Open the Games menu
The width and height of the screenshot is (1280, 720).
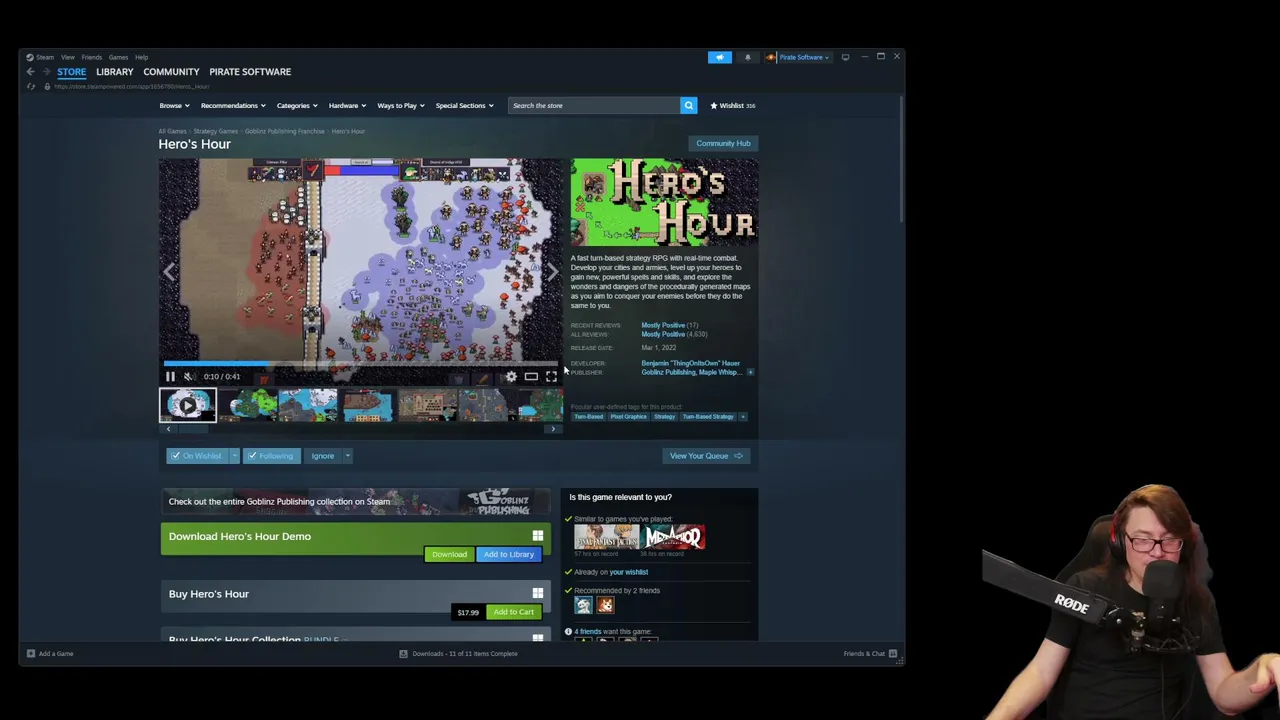click(118, 57)
